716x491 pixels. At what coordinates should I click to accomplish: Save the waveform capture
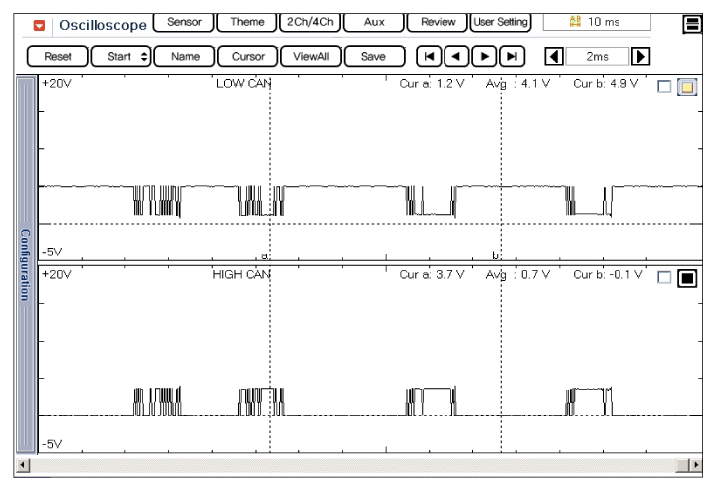(x=374, y=57)
